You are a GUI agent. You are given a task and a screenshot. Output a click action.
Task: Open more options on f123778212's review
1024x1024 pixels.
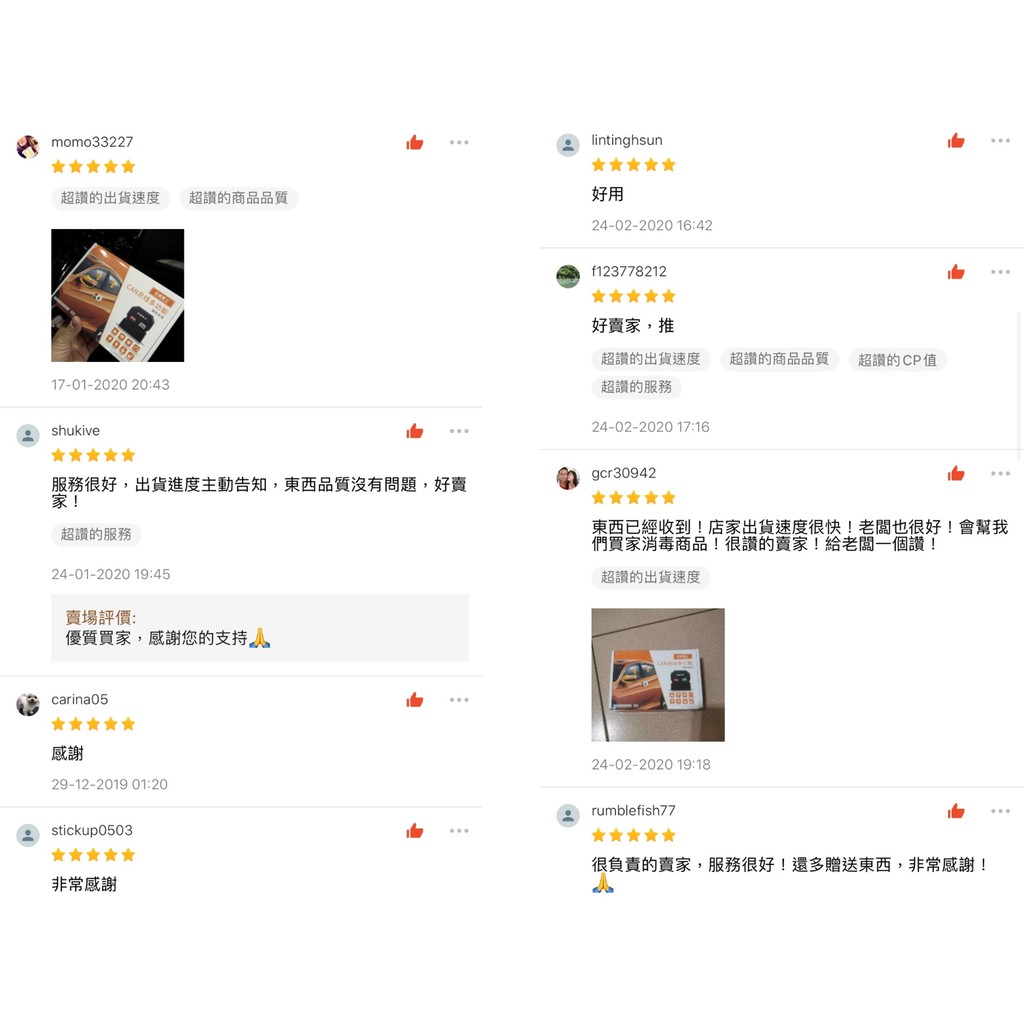(x=1000, y=272)
